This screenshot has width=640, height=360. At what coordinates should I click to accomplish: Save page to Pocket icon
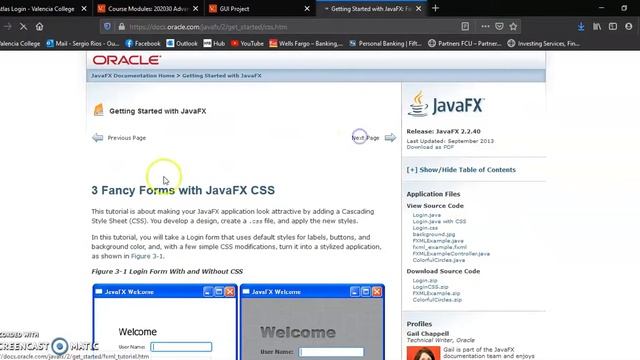click(x=499, y=27)
